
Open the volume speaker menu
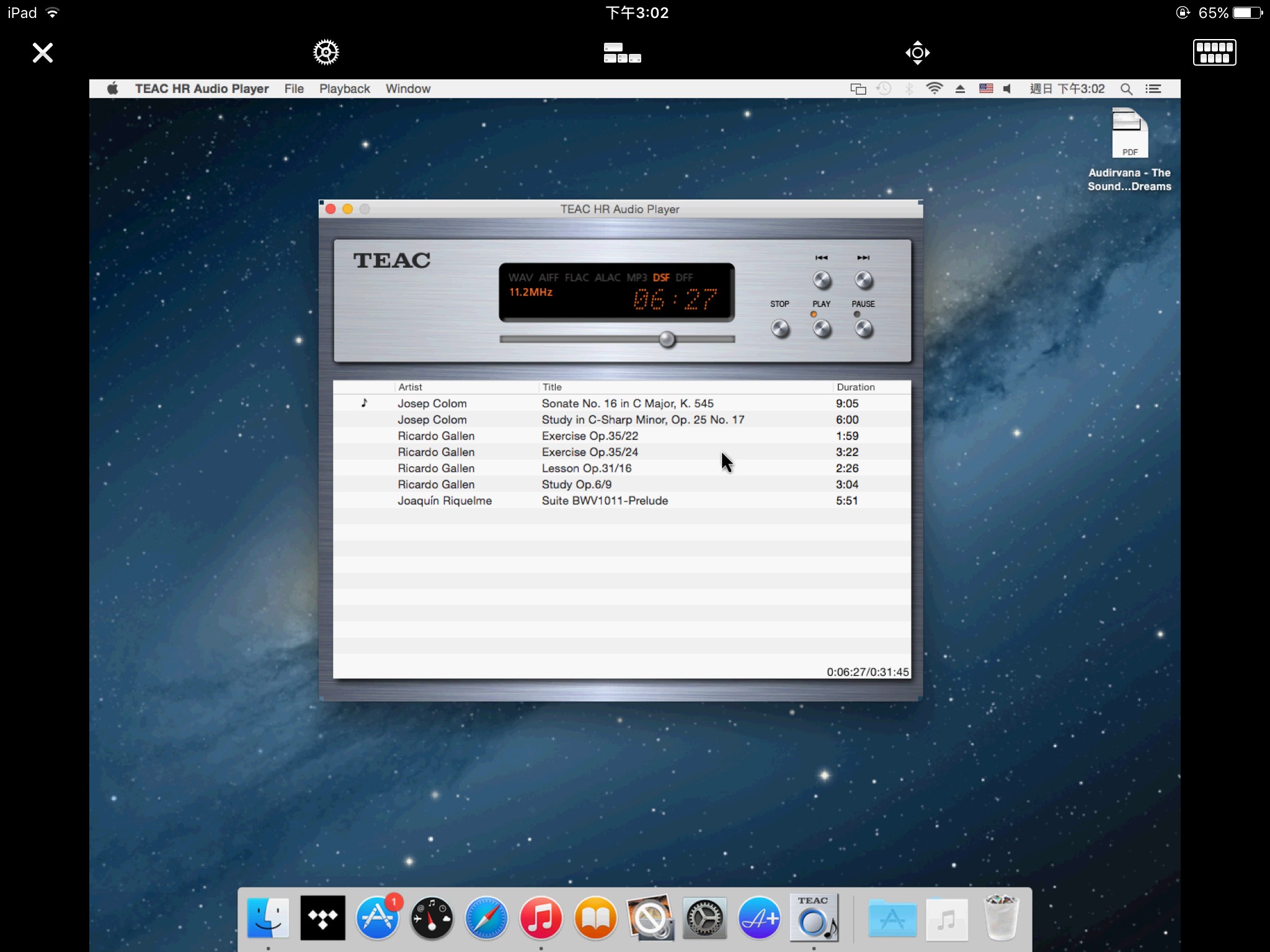point(1008,89)
